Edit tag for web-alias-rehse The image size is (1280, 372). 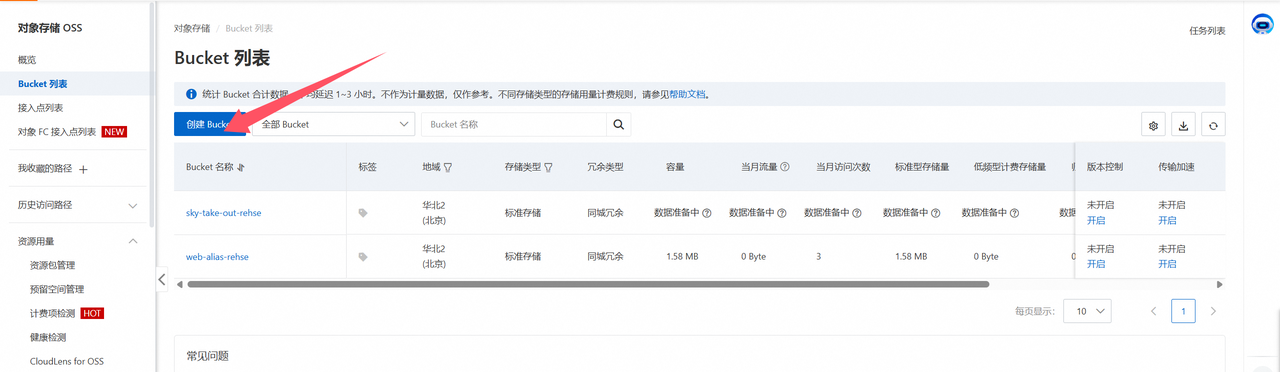[x=363, y=257]
